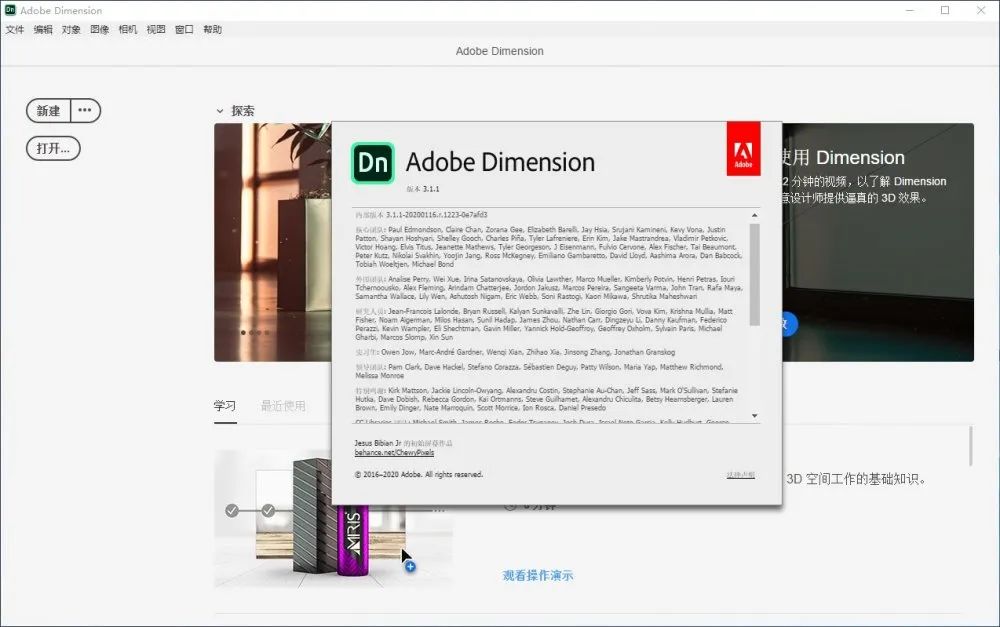
Task: Select the first carousel dot on the banner
Action: coord(243,332)
